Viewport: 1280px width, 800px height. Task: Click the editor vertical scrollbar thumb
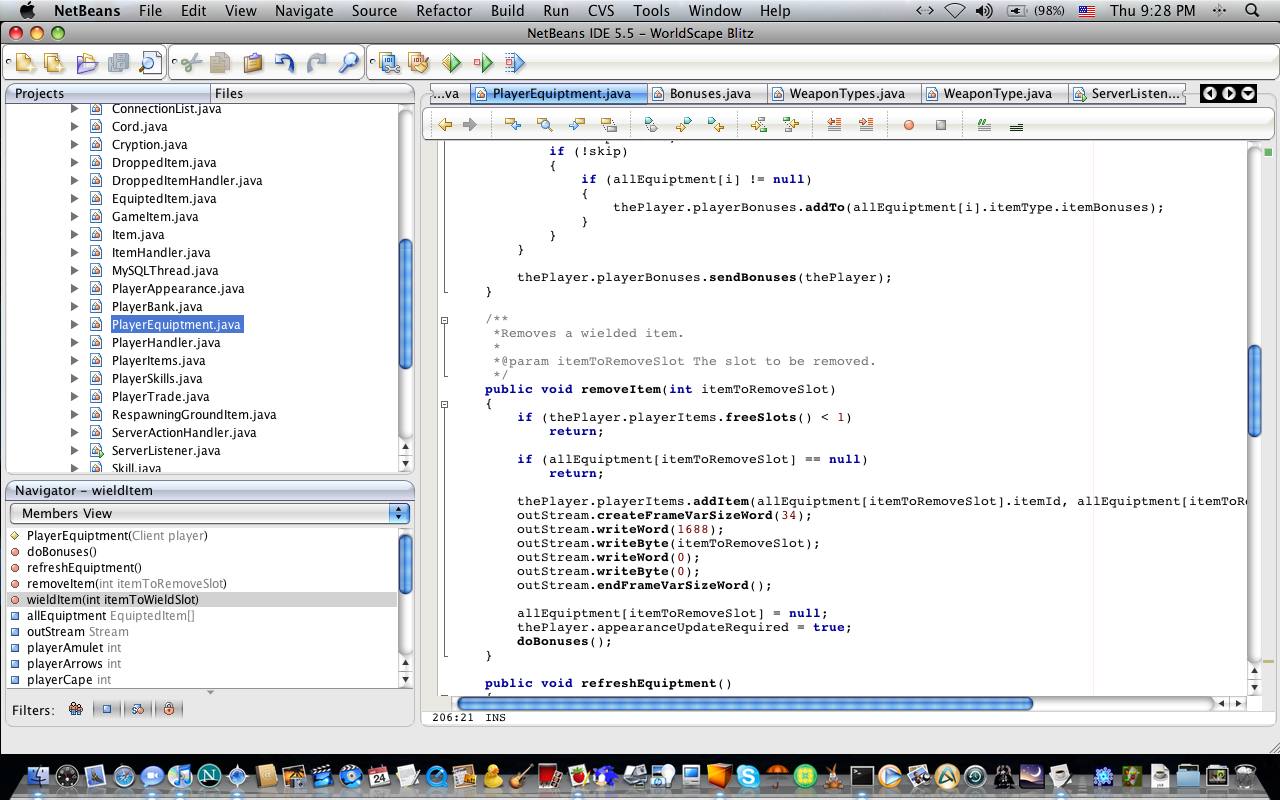point(1255,390)
